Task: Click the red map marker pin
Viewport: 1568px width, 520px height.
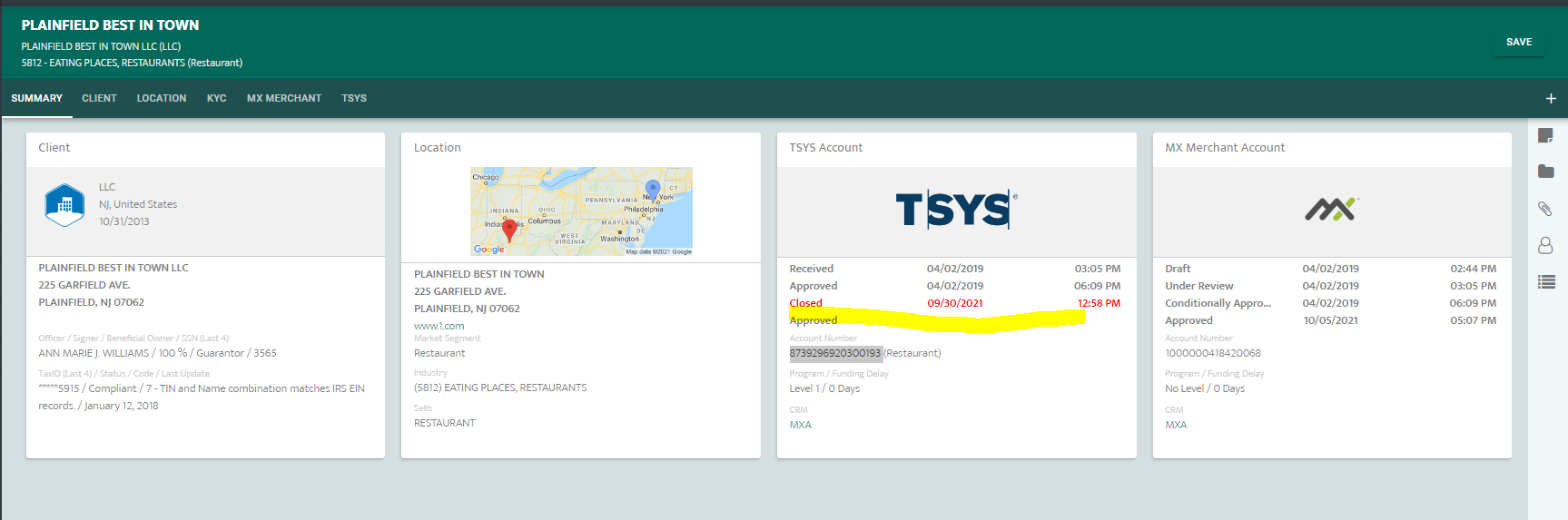Action: click(x=509, y=230)
